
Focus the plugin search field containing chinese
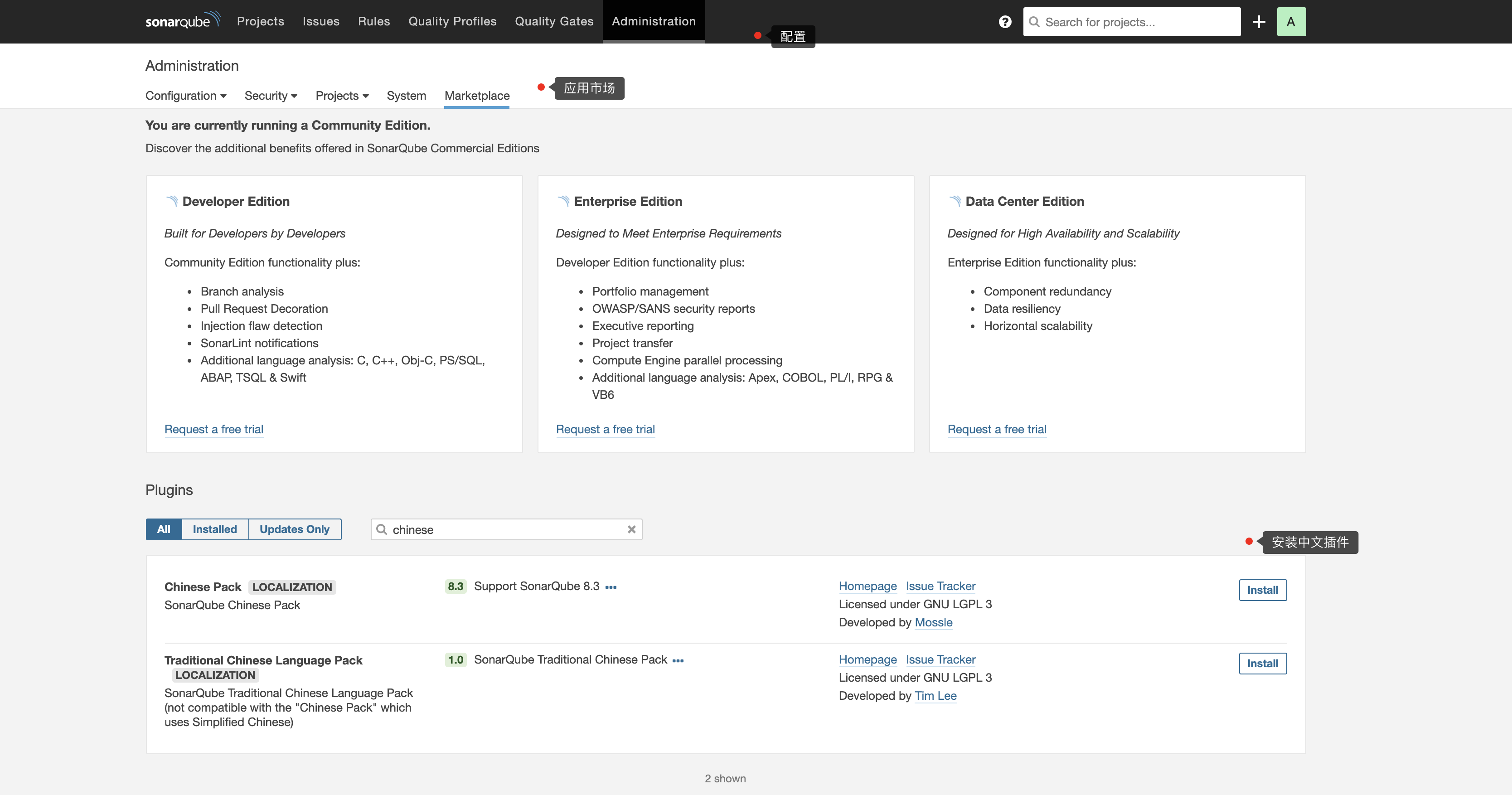click(x=506, y=529)
